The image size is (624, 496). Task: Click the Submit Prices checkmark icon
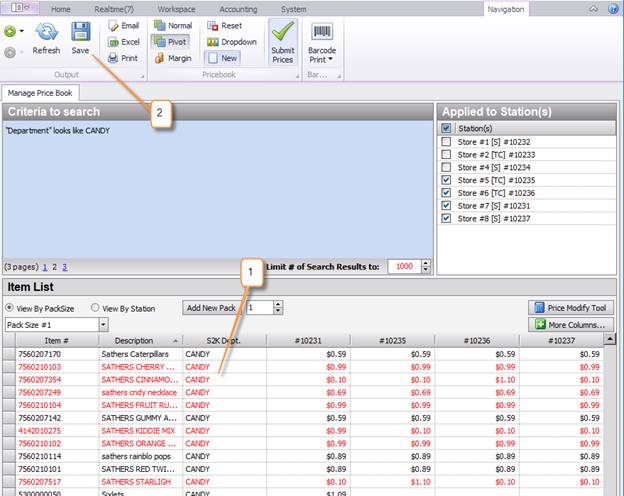coord(283,32)
